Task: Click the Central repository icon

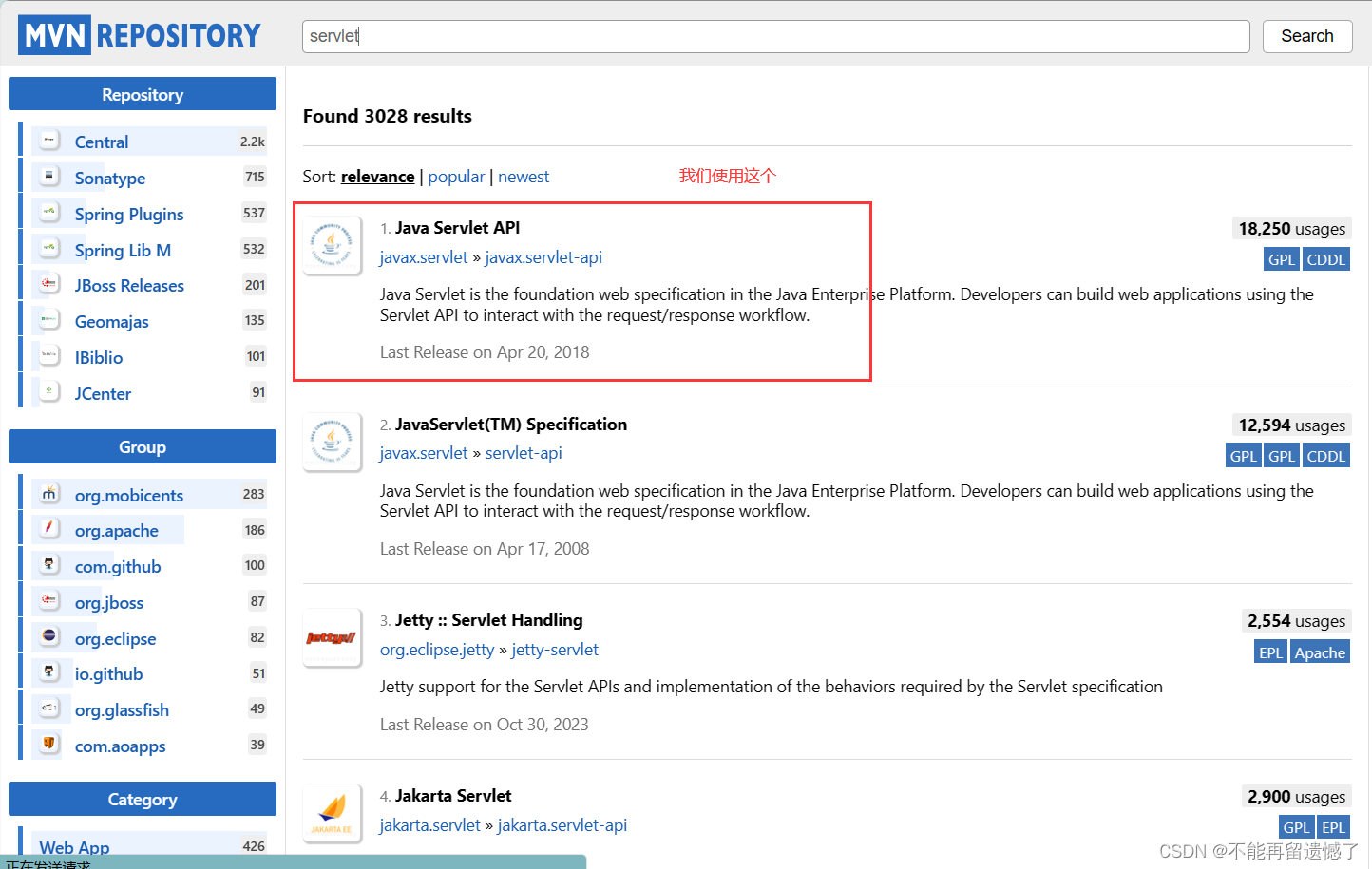Action: (x=48, y=140)
